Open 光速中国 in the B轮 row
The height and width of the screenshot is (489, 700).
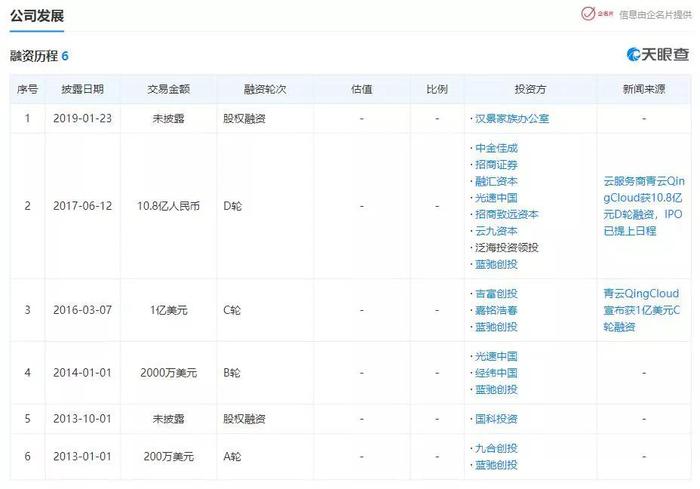point(496,356)
